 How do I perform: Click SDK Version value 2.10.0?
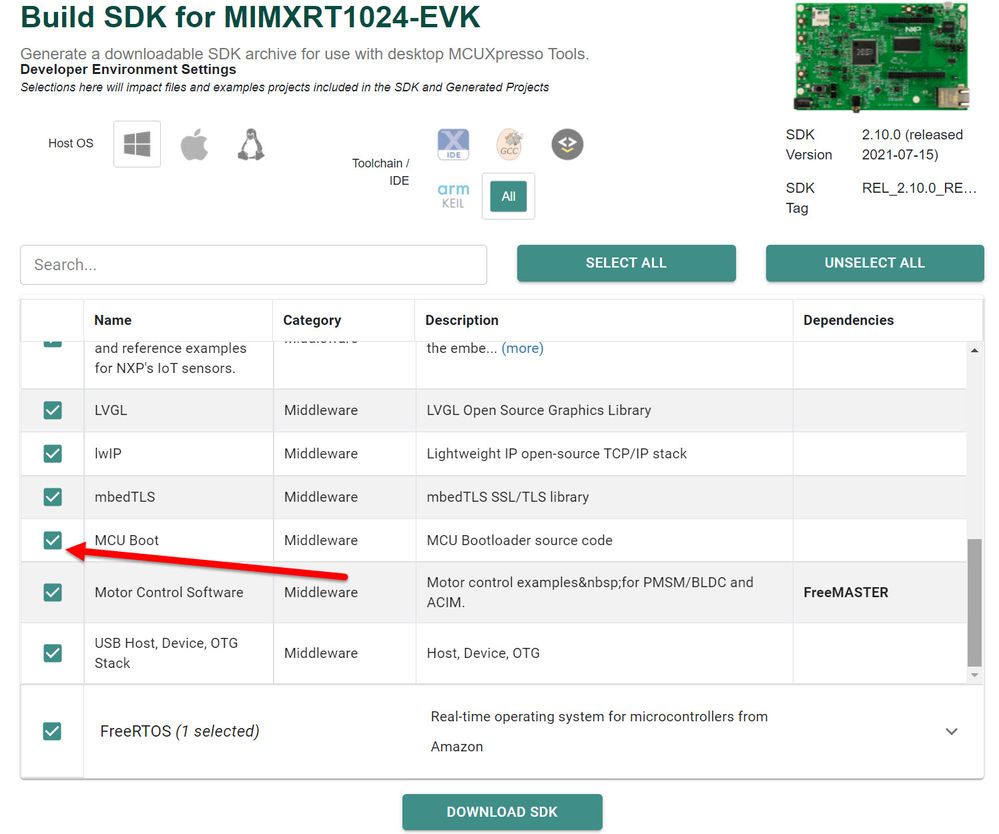click(x=912, y=145)
